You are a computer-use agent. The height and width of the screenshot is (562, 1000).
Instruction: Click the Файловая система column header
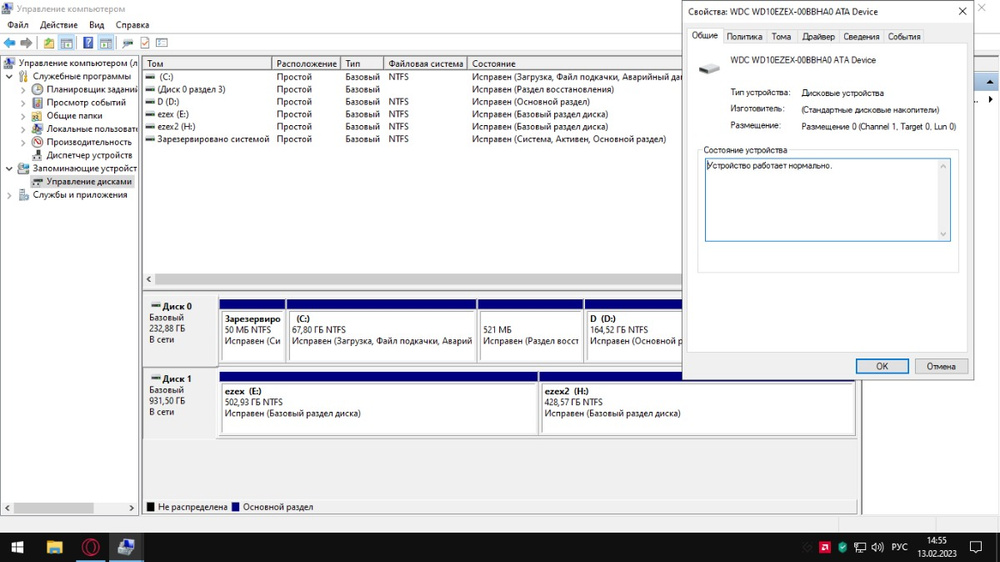point(425,63)
